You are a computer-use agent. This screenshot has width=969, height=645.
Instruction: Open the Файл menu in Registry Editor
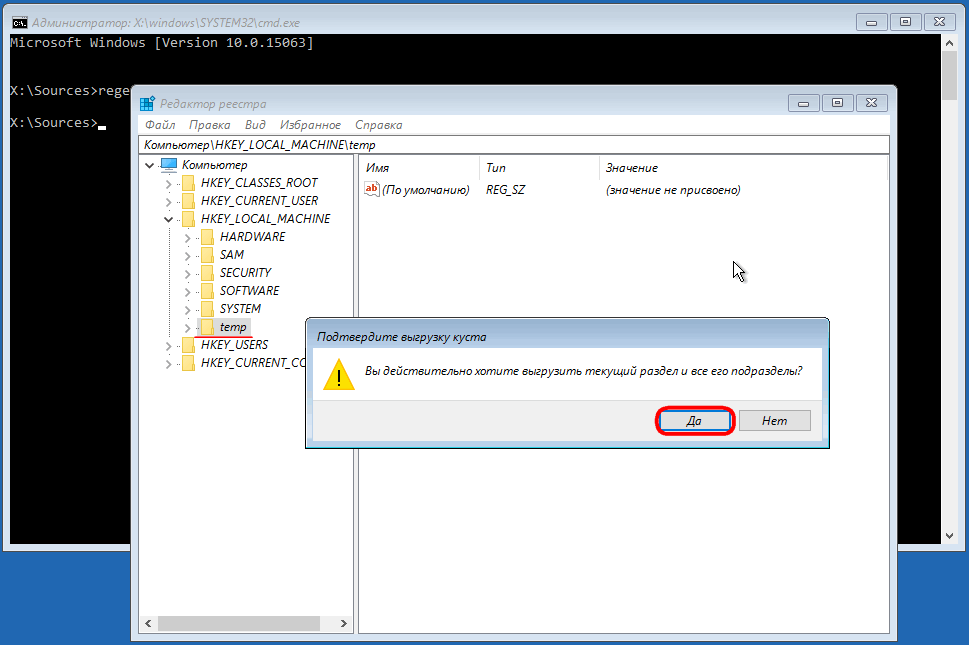coord(160,125)
